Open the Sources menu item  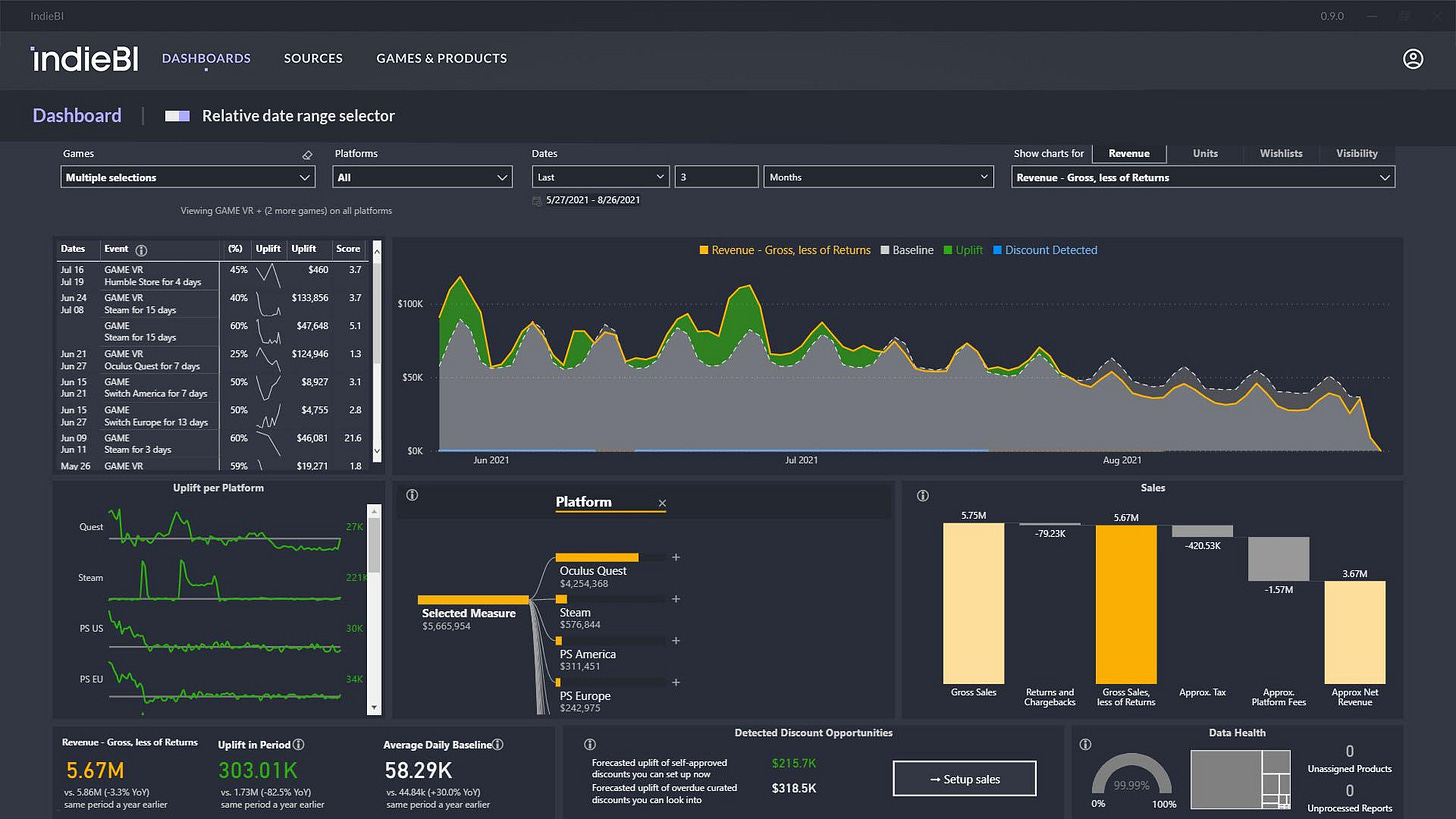(x=313, y=58)
